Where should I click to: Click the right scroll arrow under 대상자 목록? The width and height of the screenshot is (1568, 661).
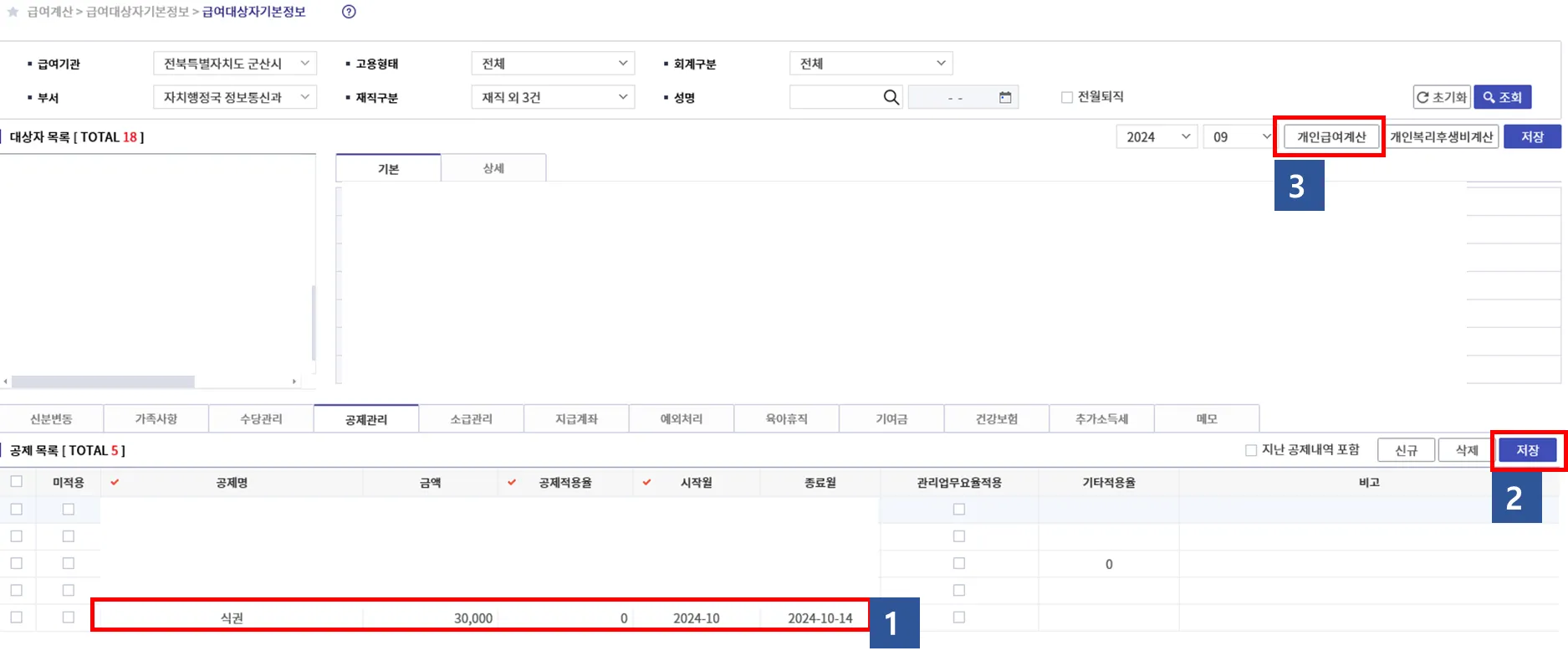[x=294, y=382]
